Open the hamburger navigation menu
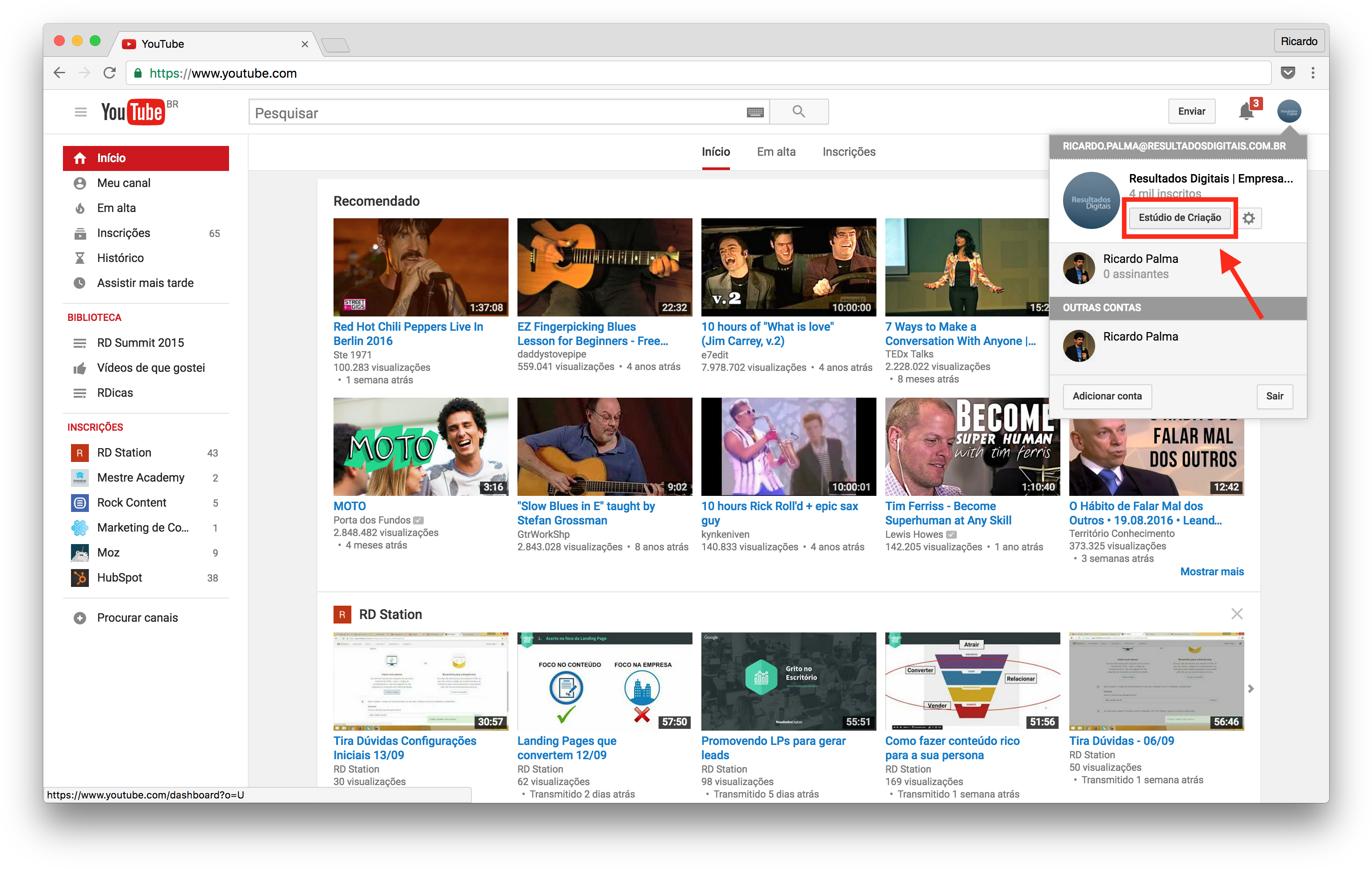 (x=80, y=112)
